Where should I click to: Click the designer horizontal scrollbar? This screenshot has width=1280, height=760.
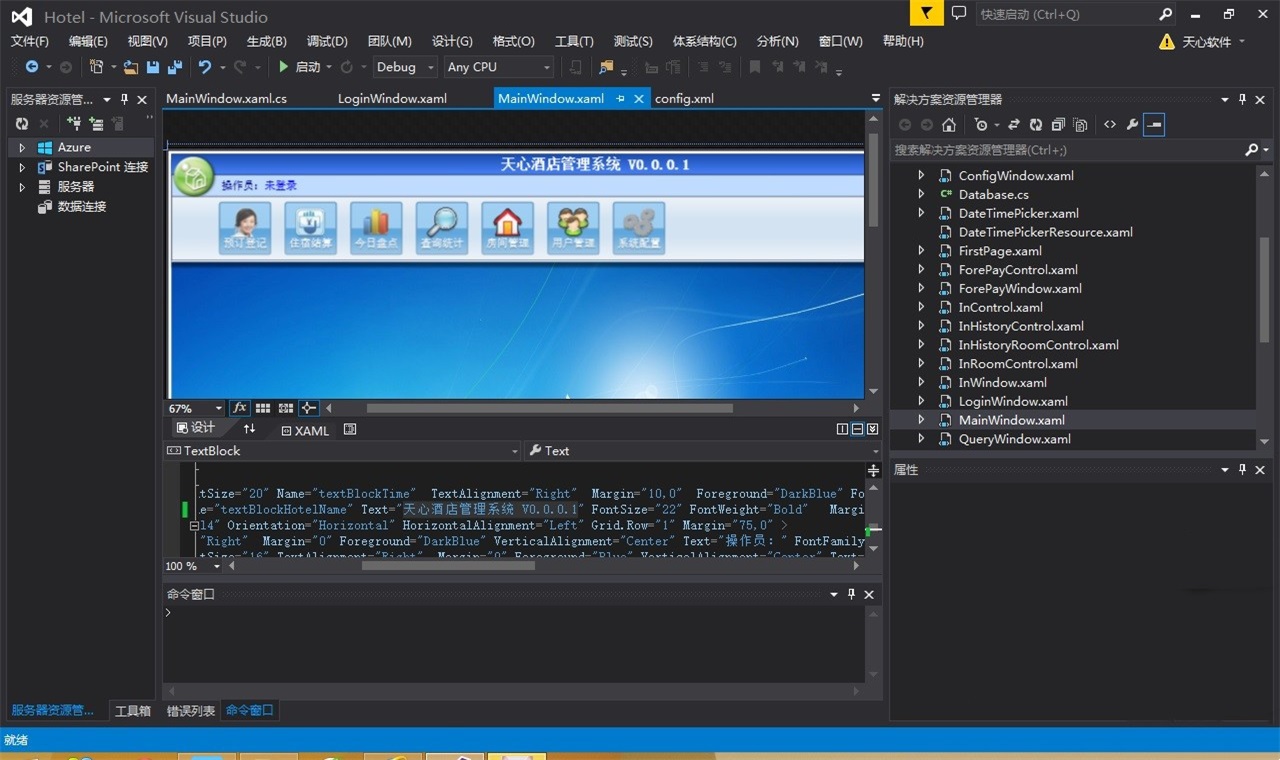[549, 408]
